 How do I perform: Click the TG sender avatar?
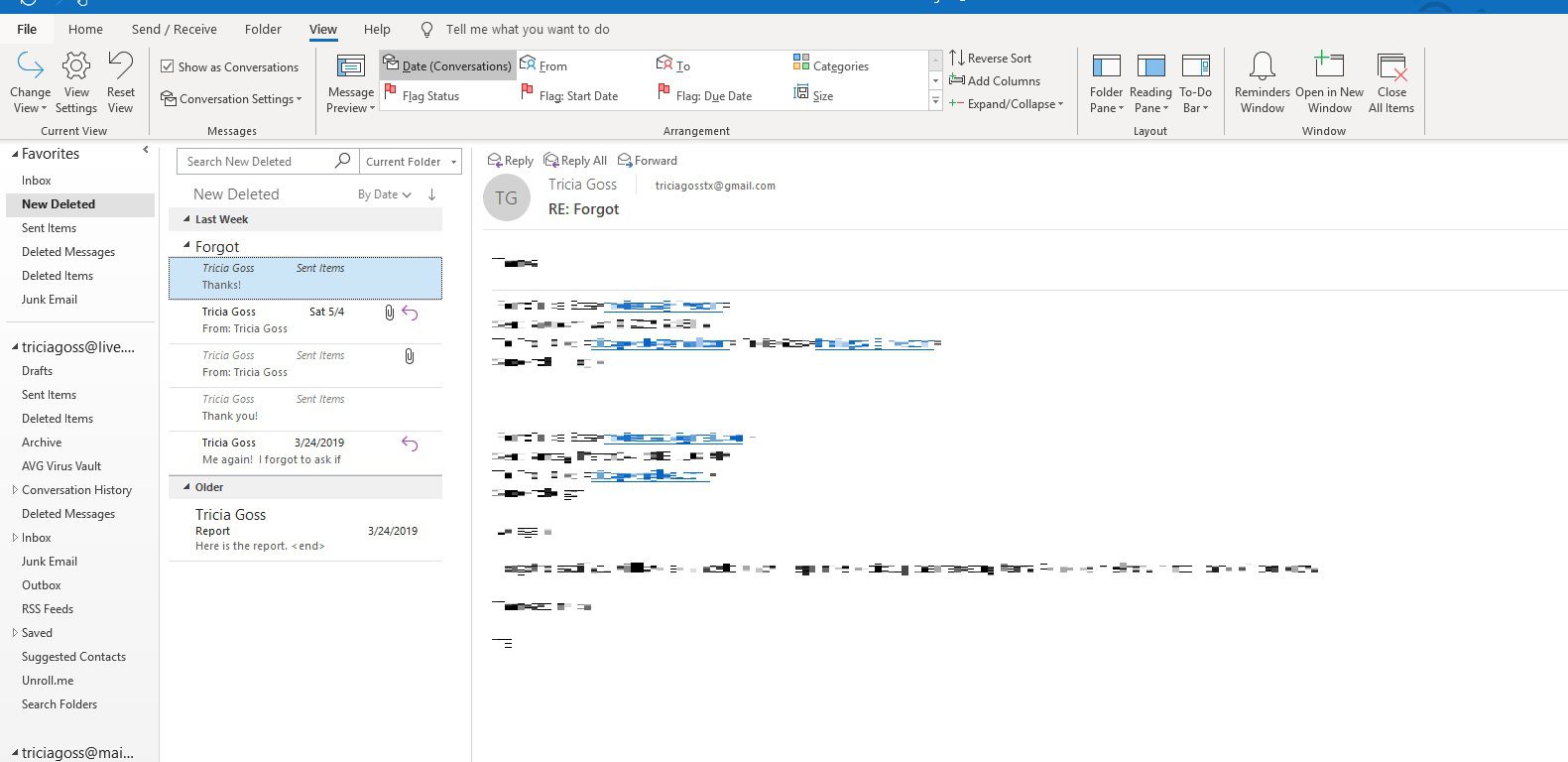click(506, 197)
